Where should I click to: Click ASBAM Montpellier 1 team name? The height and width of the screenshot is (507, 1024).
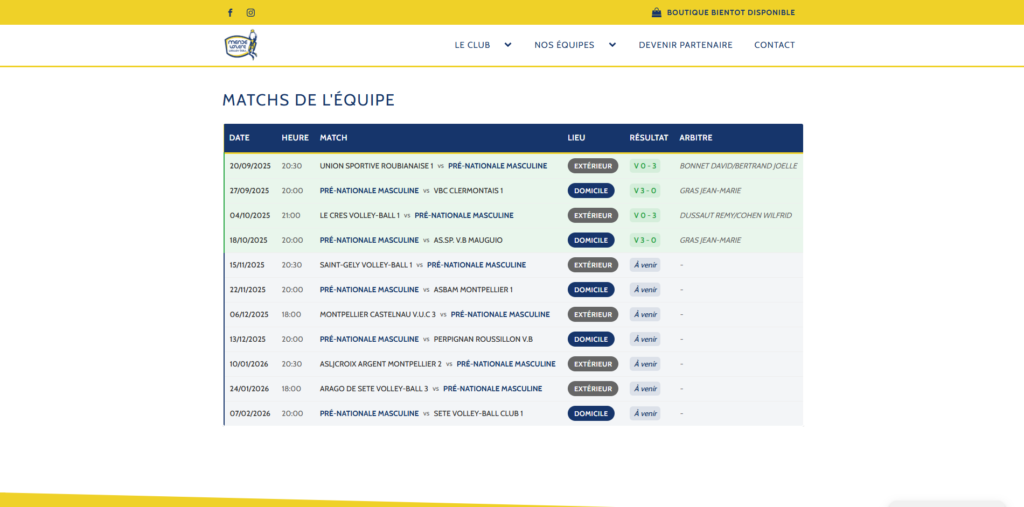[473, 289]
